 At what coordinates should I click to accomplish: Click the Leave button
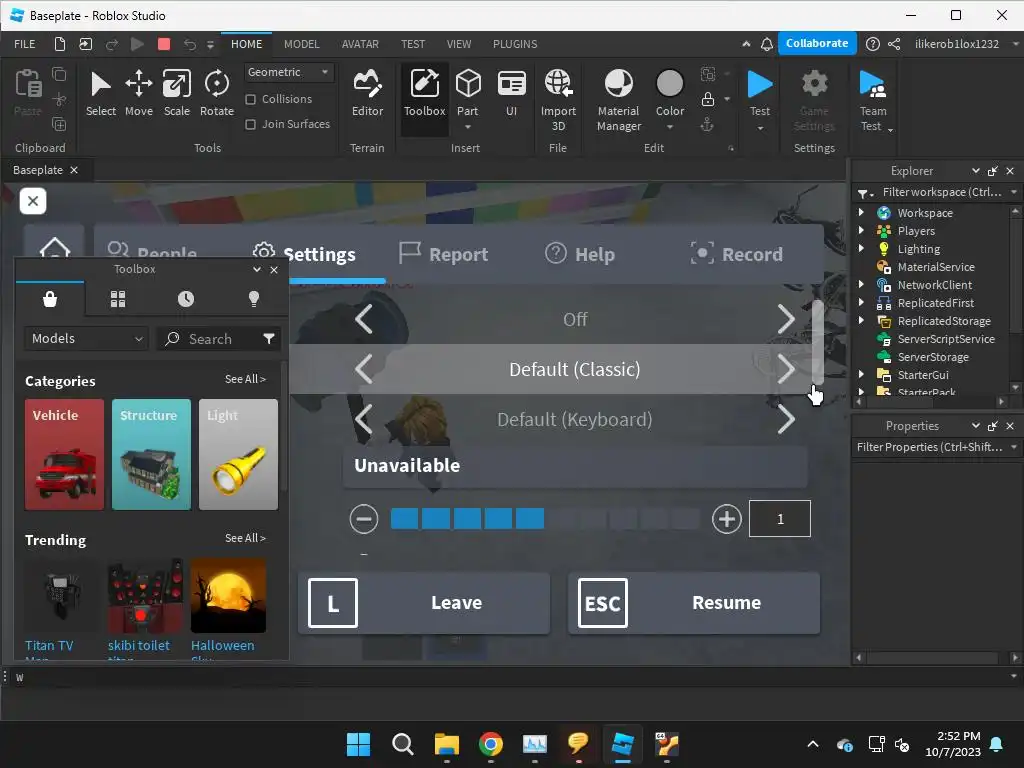[x=424, y=603]
